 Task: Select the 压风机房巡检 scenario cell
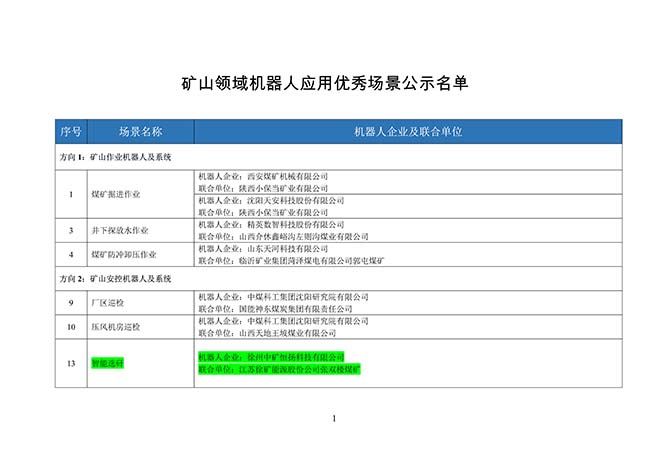114,327
